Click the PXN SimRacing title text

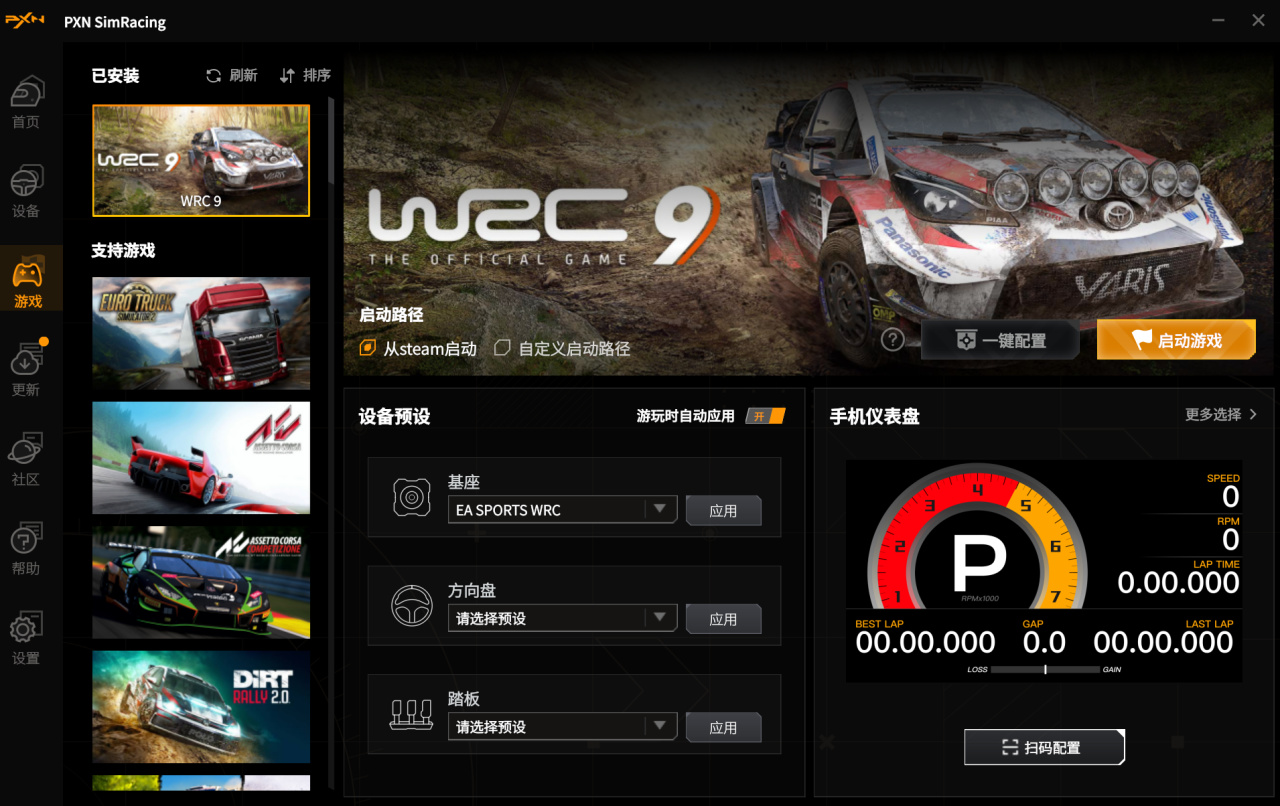(x=115, y=22)
